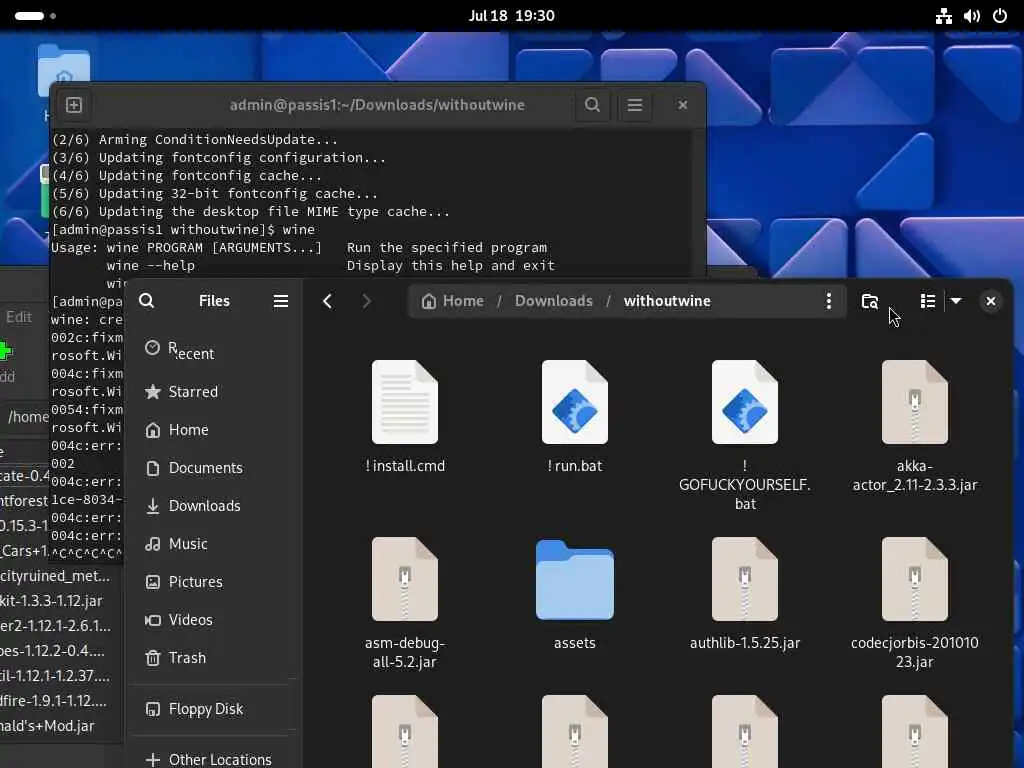The height and width of the screenshot is (768, 1024).
Task: Open view options dropdown arrow in Files
Action: click(x=956, y=301)
